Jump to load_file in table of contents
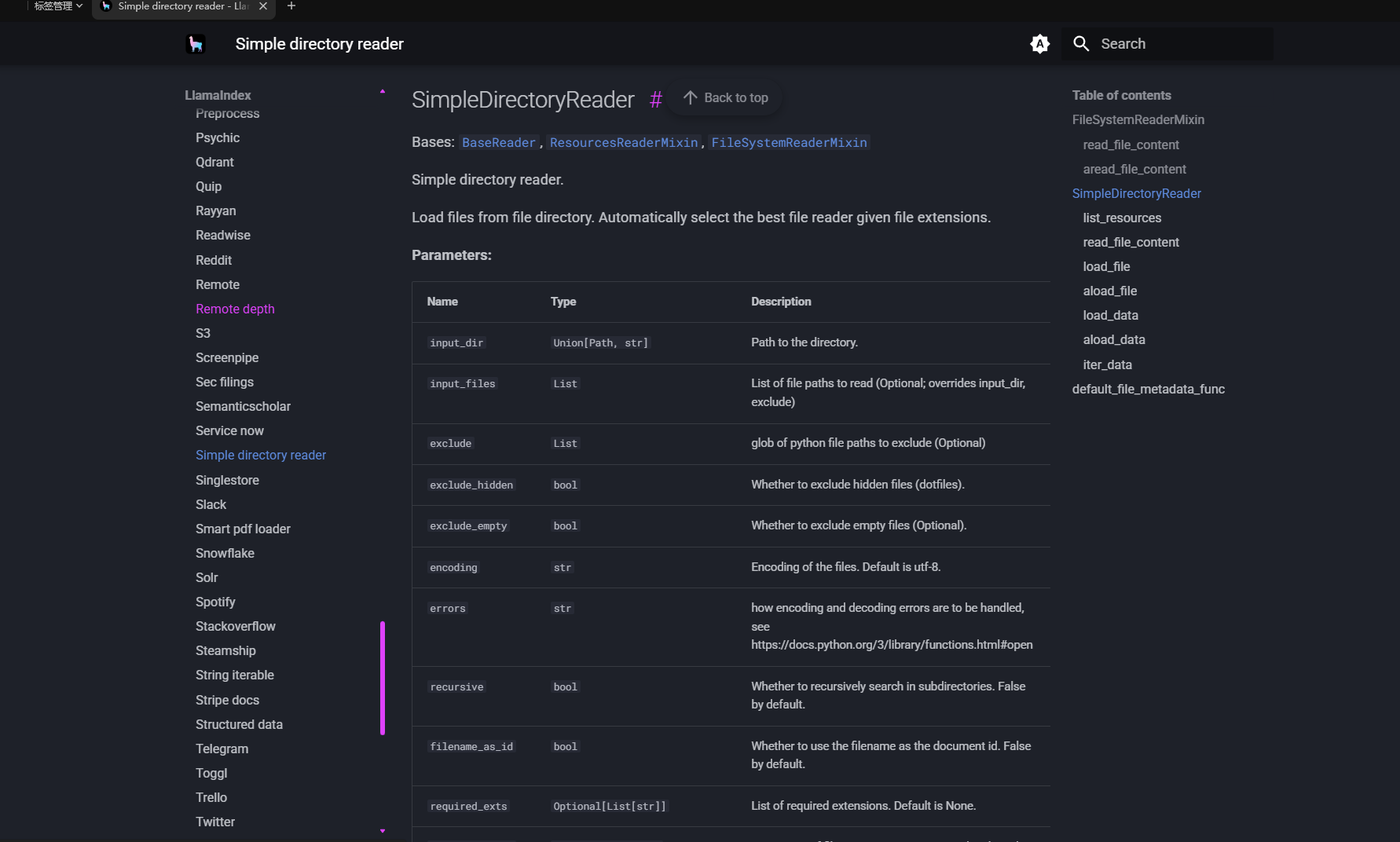Viewport: 1400px width, 842px height. 1106,266
